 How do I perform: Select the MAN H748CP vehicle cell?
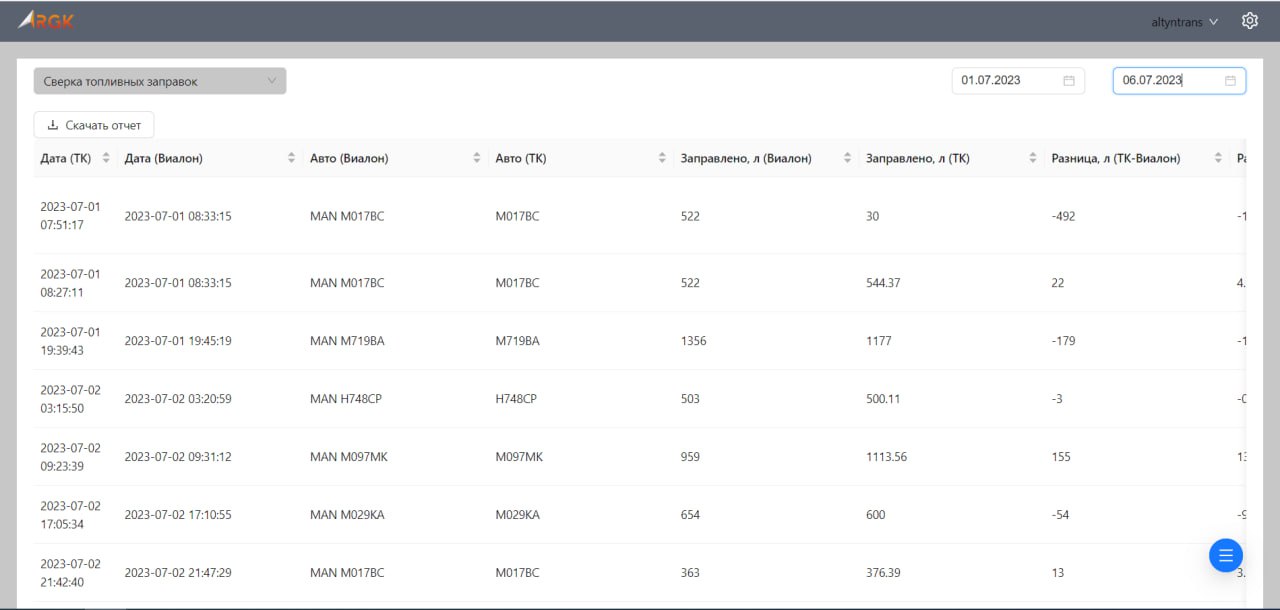(346, 399)
